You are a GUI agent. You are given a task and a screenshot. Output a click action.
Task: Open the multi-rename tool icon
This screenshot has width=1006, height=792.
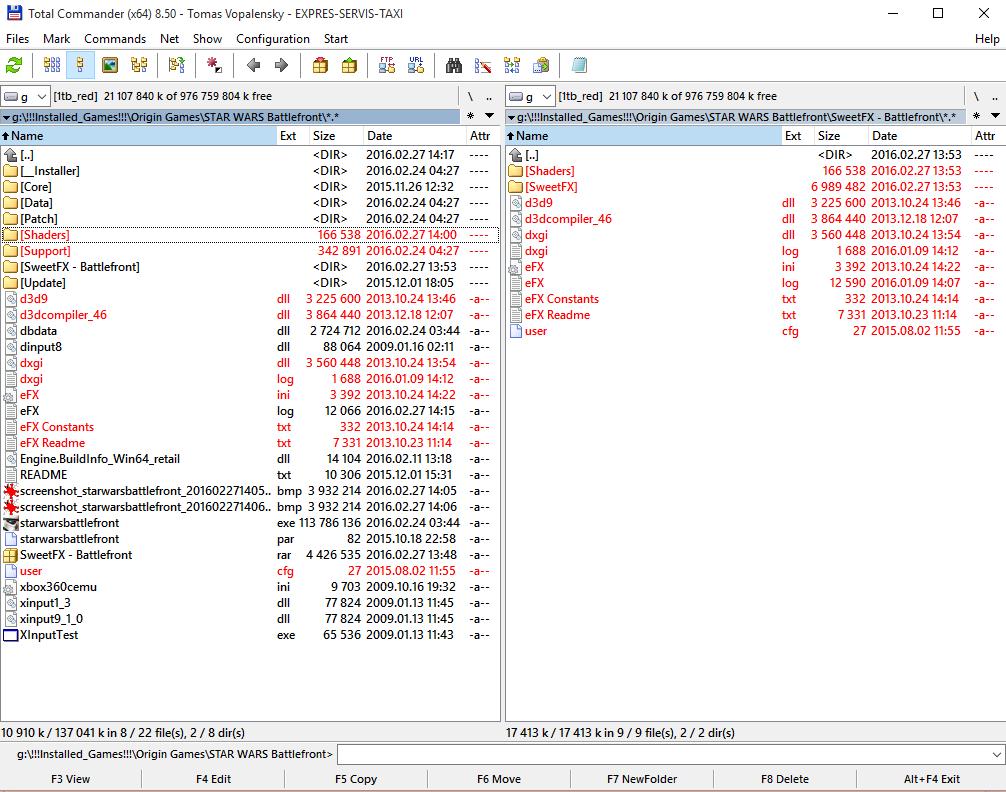[482, 65]
